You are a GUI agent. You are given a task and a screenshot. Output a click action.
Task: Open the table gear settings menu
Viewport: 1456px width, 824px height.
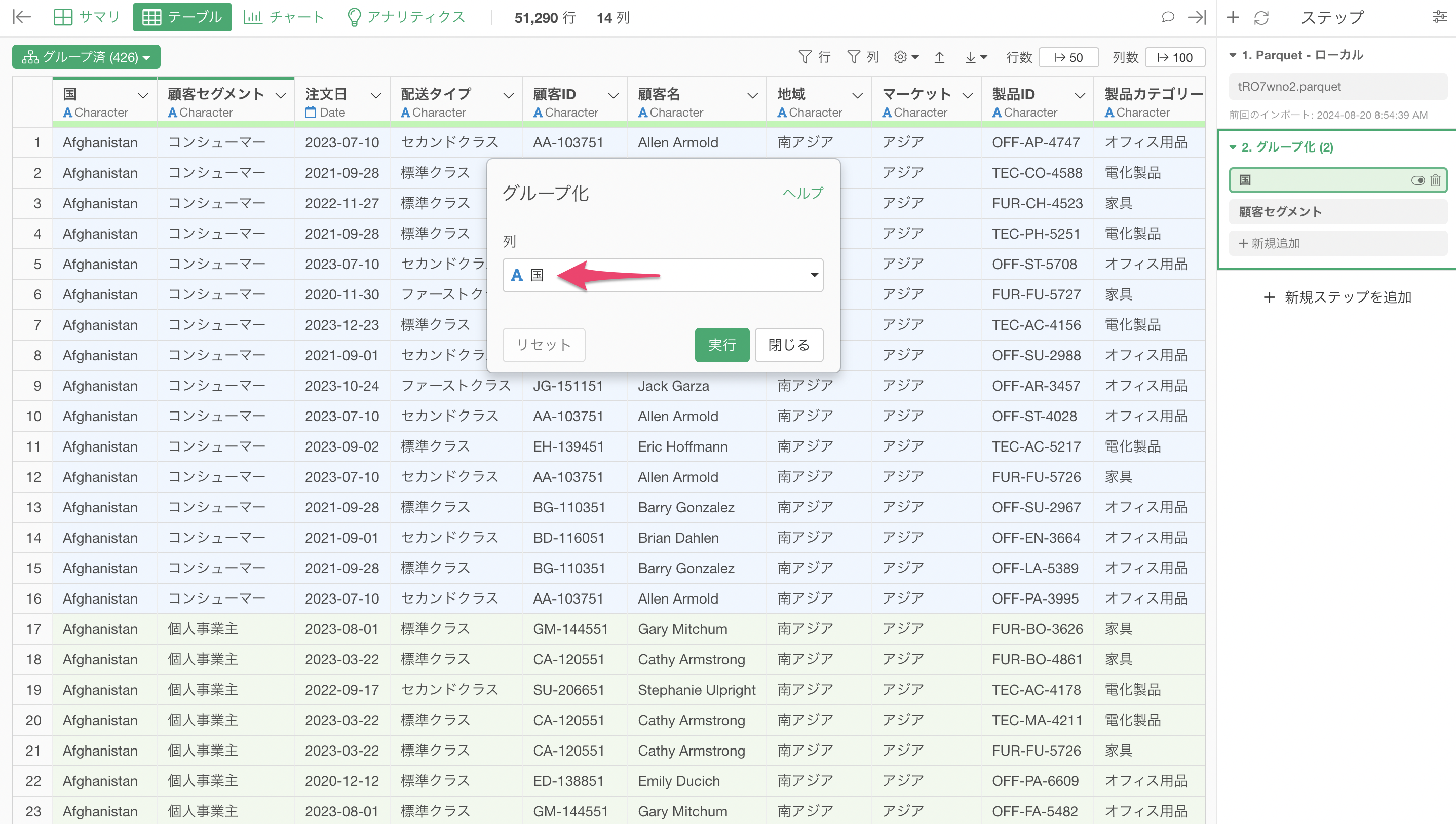906,57
